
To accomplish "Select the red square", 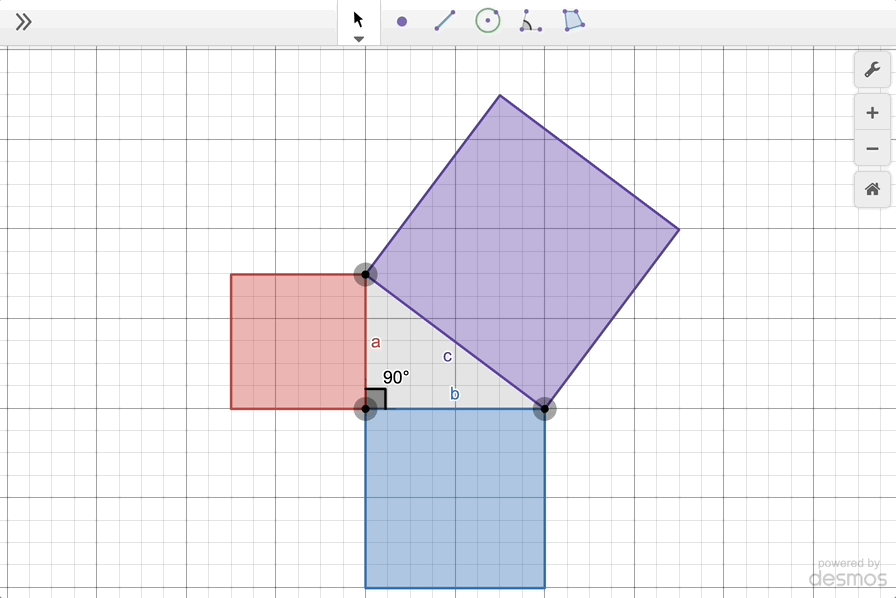I will pyautogui.click(x=297, y=340).
